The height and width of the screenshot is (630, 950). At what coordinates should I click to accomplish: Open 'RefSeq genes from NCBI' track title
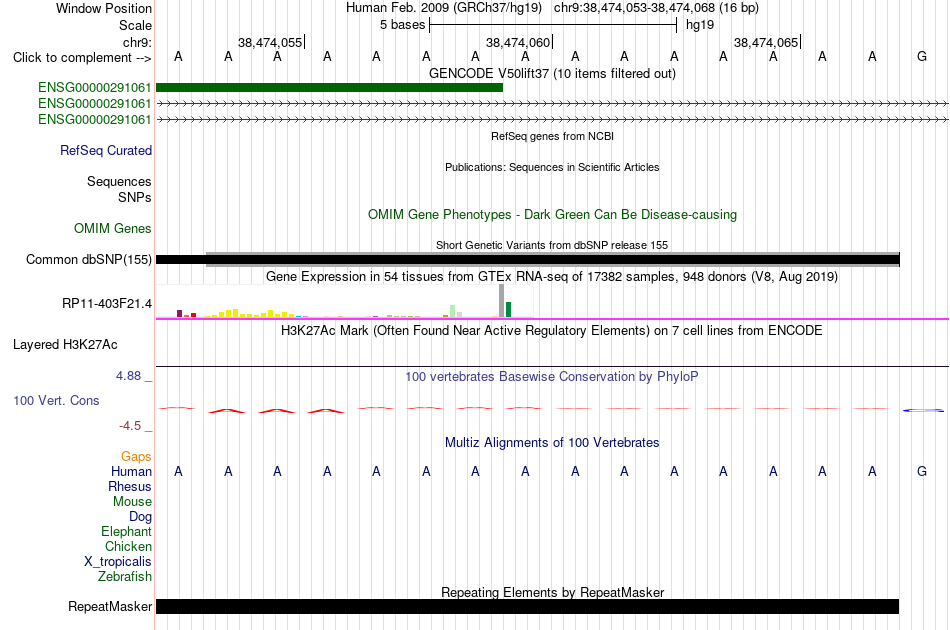tap(552, 136)
